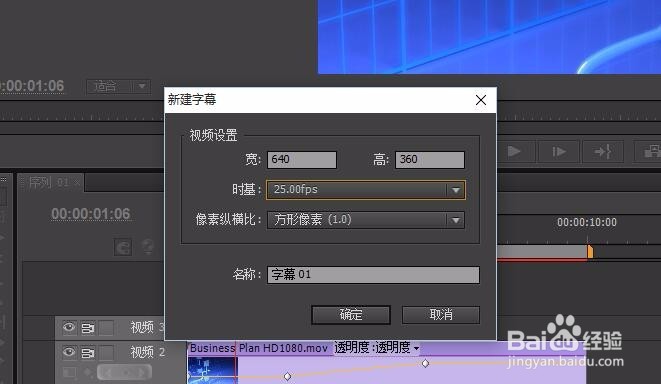The image size is (661, 384).
Task: Toggle the lock box on 视频 3 track
Action: [x=107, y=328]
